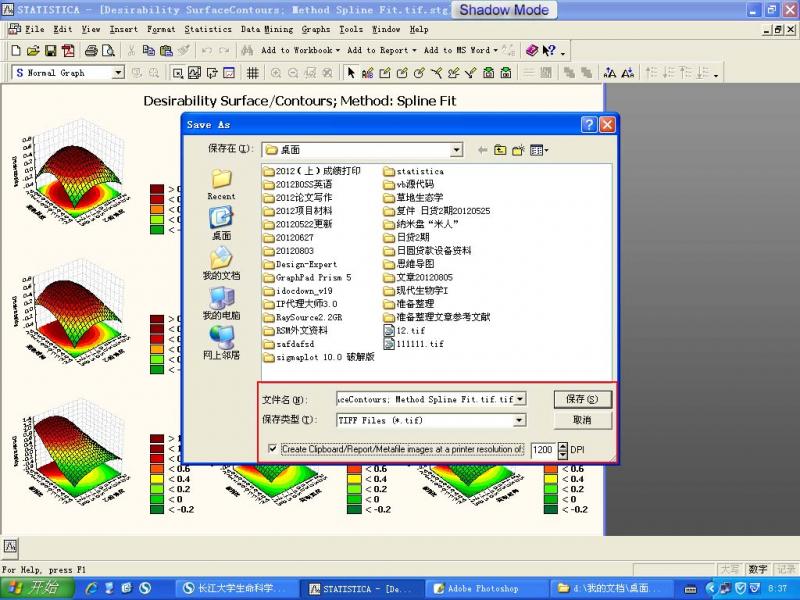Image resolution: width=800 pixels, height=600 pixels.
Task: Open Print Preview from the toolbar
Action: click(x=108, y=50)
